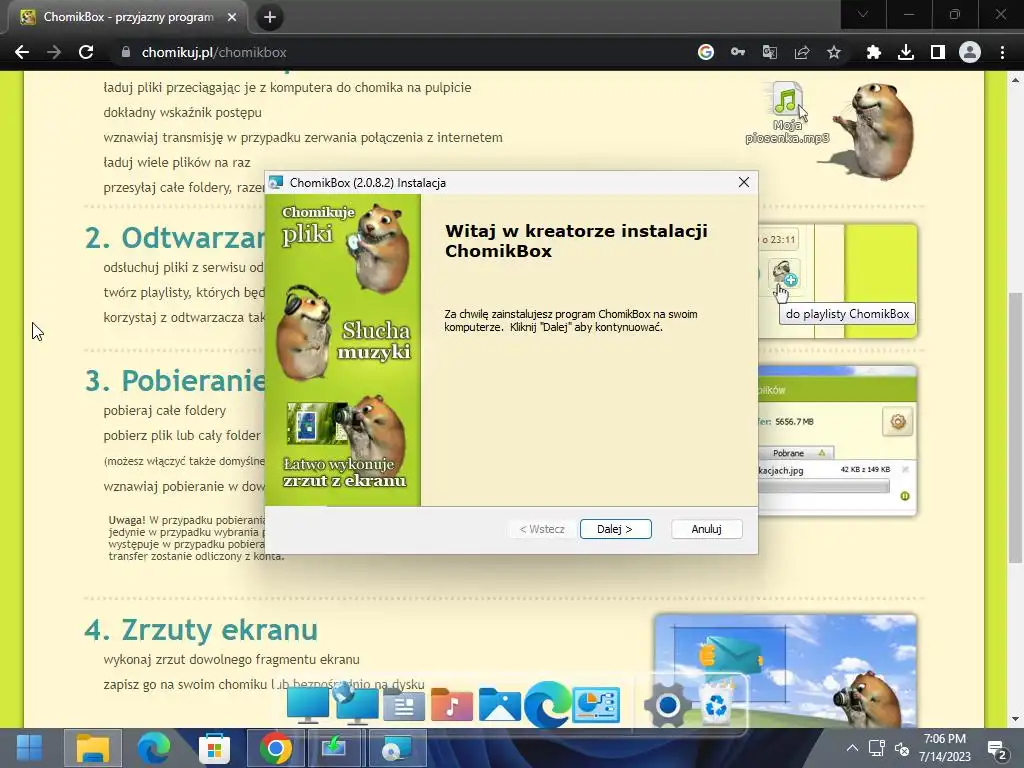Click the text 'dokładny wskaźnik postępu'
Viewport: 1024px width, 768px height.
182,112
